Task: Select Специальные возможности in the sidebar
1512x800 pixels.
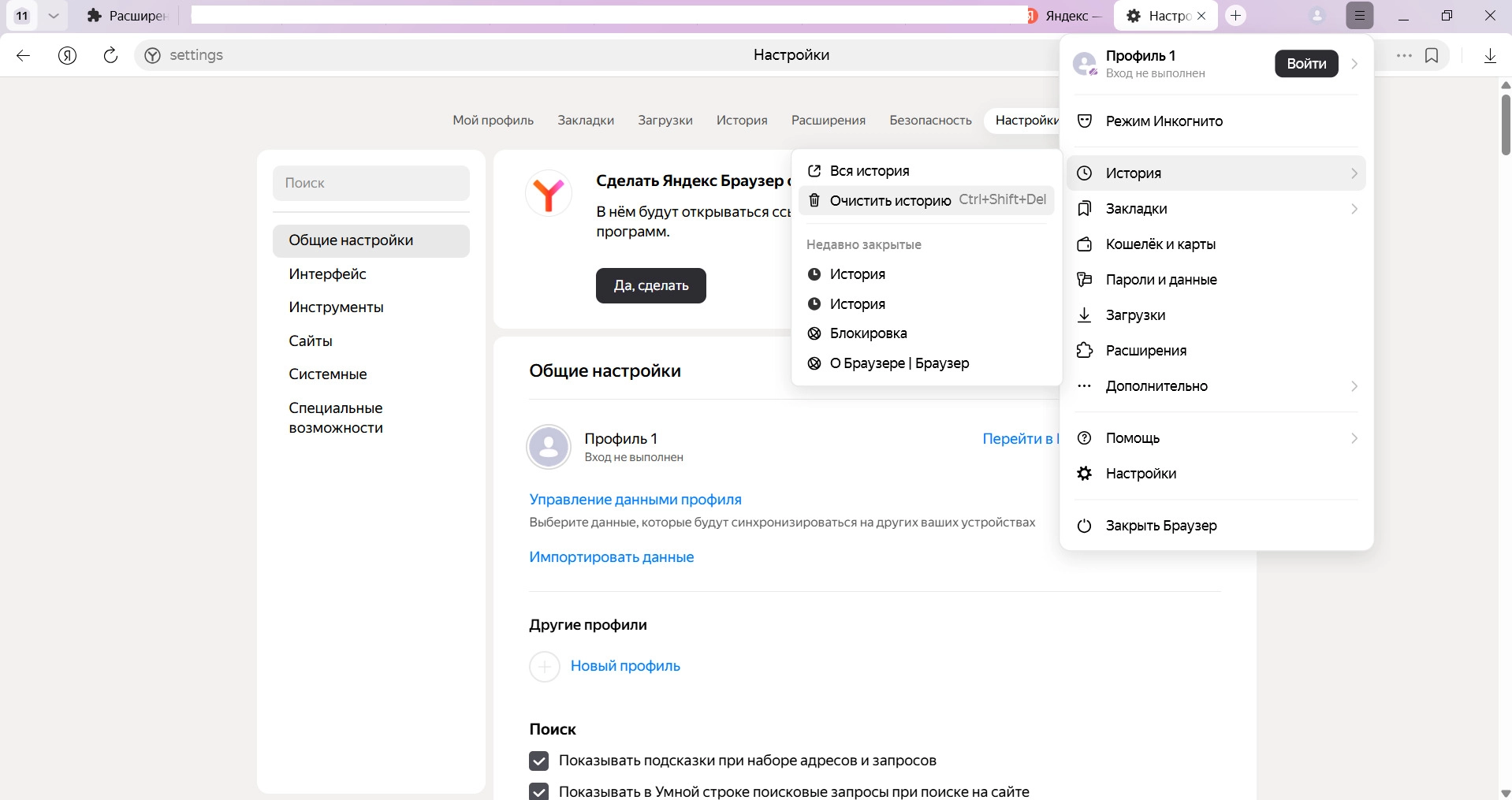Action: pyautogui.click(x=371, y=418)
